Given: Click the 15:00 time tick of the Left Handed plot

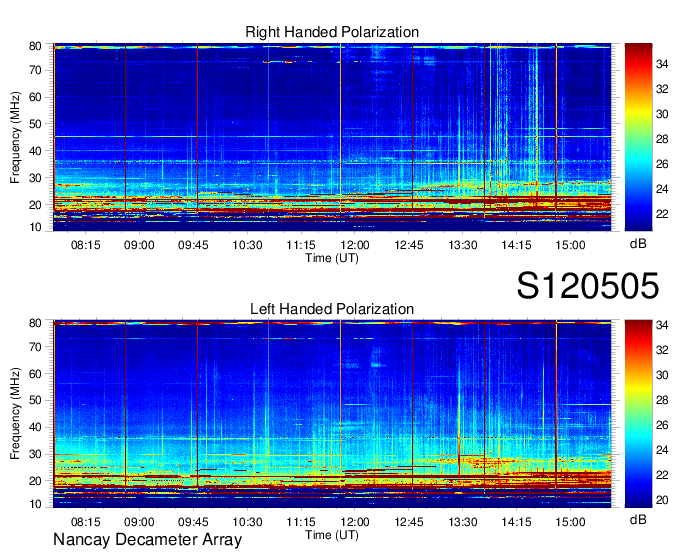Looking at the screenshot, I should [570, 522].
